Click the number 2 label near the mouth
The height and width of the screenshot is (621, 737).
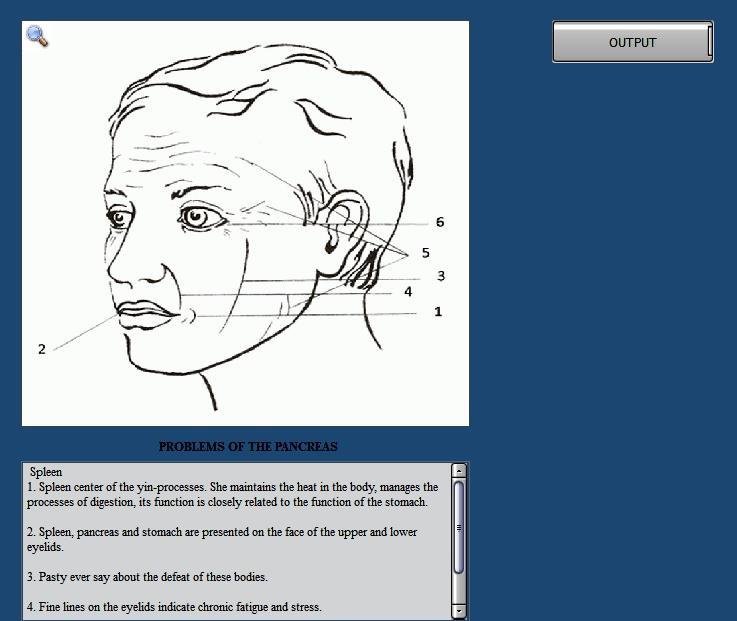click(42, 349)
